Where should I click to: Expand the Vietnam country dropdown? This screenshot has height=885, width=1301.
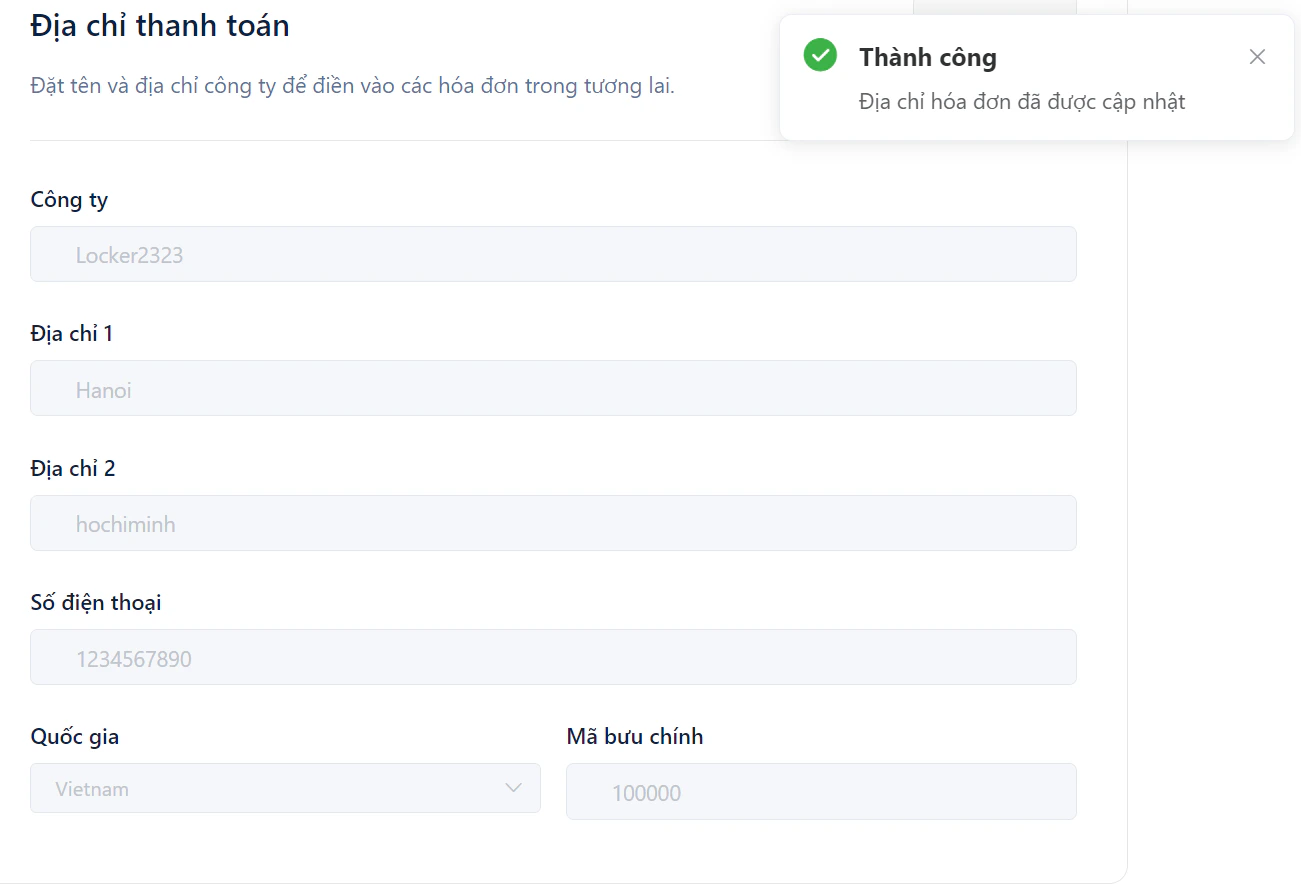click(x=285, y=788)
